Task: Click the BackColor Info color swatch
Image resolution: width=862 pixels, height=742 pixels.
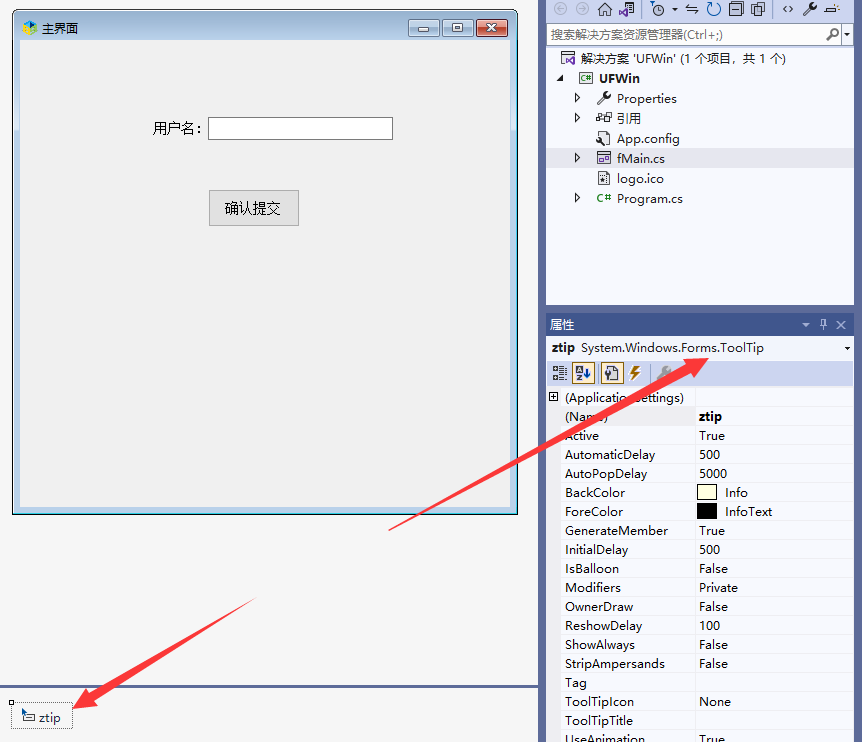Action: click(707, 493)
